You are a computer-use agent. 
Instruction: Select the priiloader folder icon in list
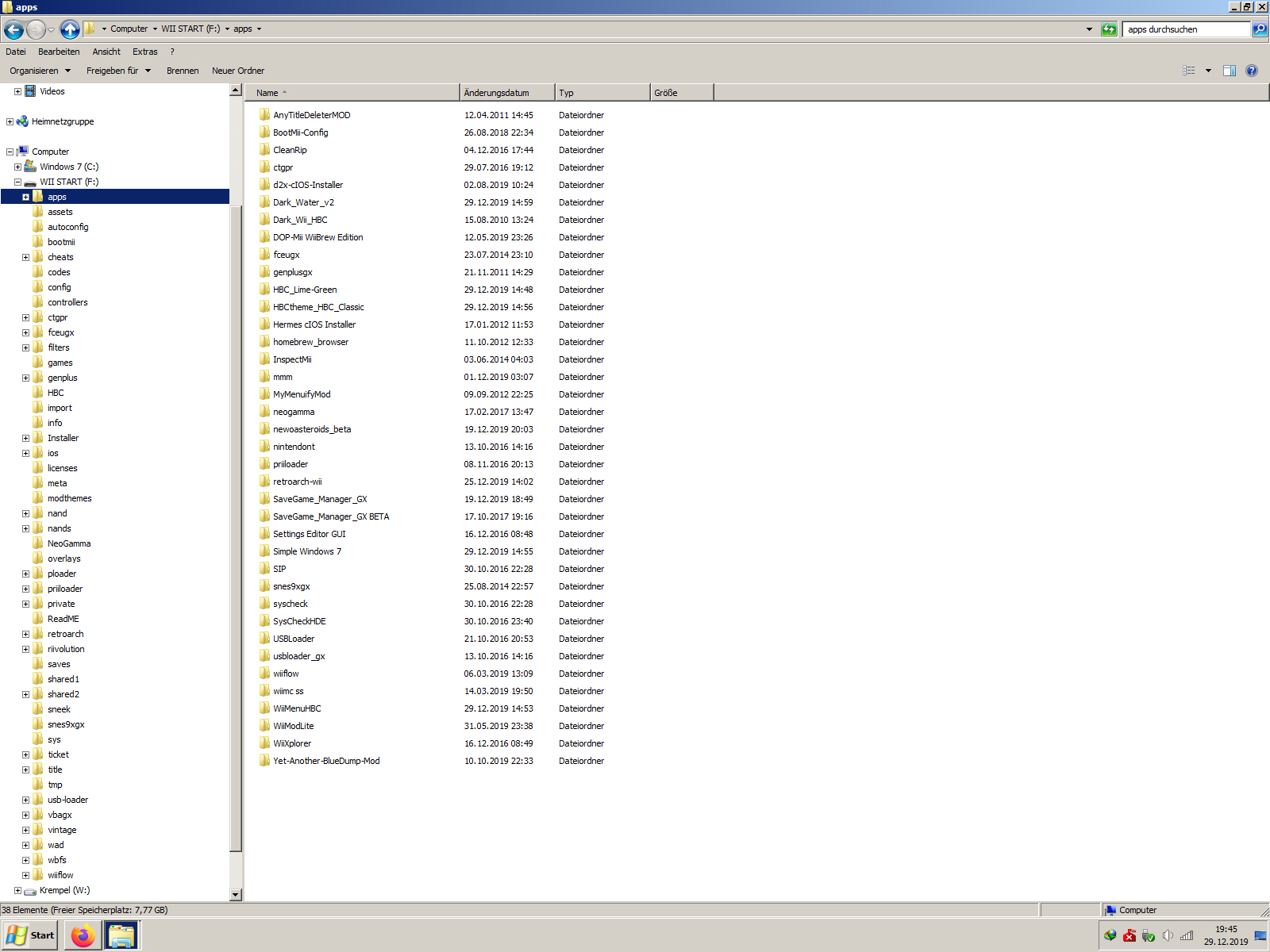coord(265,464)
